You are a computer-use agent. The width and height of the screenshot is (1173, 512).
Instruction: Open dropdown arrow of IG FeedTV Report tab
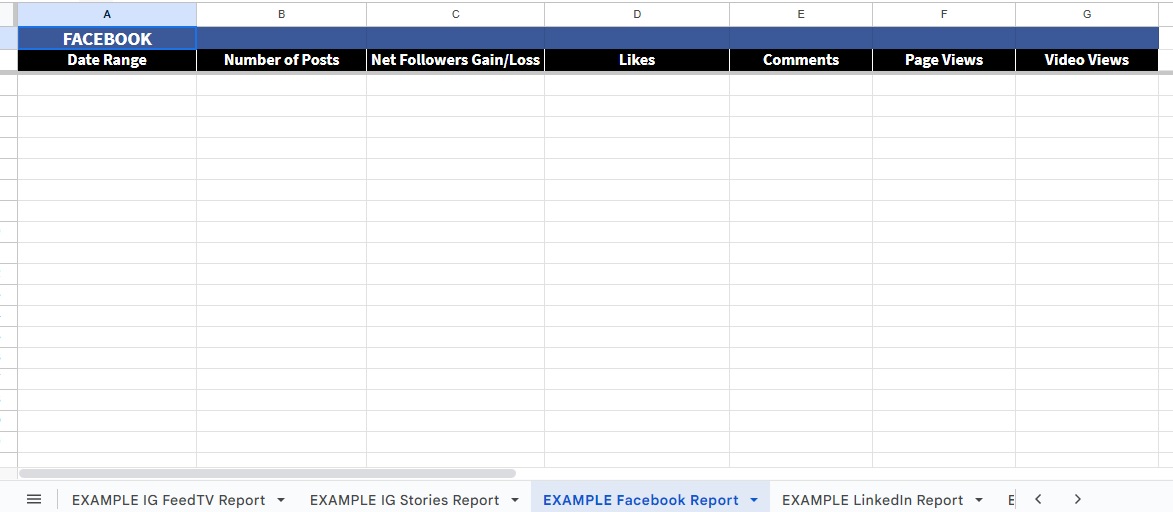tap(281, 500)
